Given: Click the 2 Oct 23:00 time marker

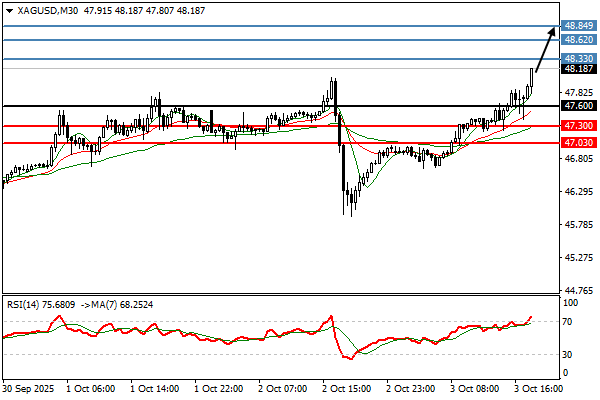Looking at the screenshot, I should click(x=413, y=385).
